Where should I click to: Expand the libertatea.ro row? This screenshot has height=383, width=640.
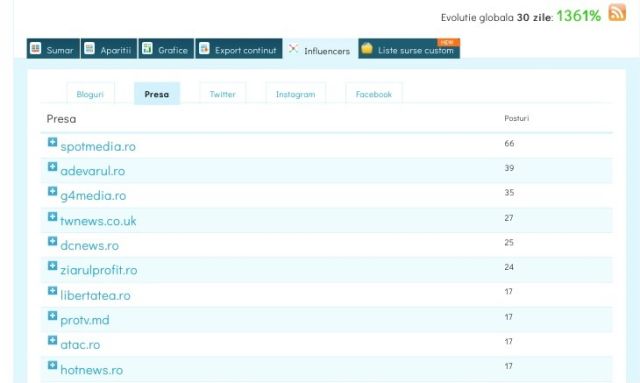tap(52, 290)
